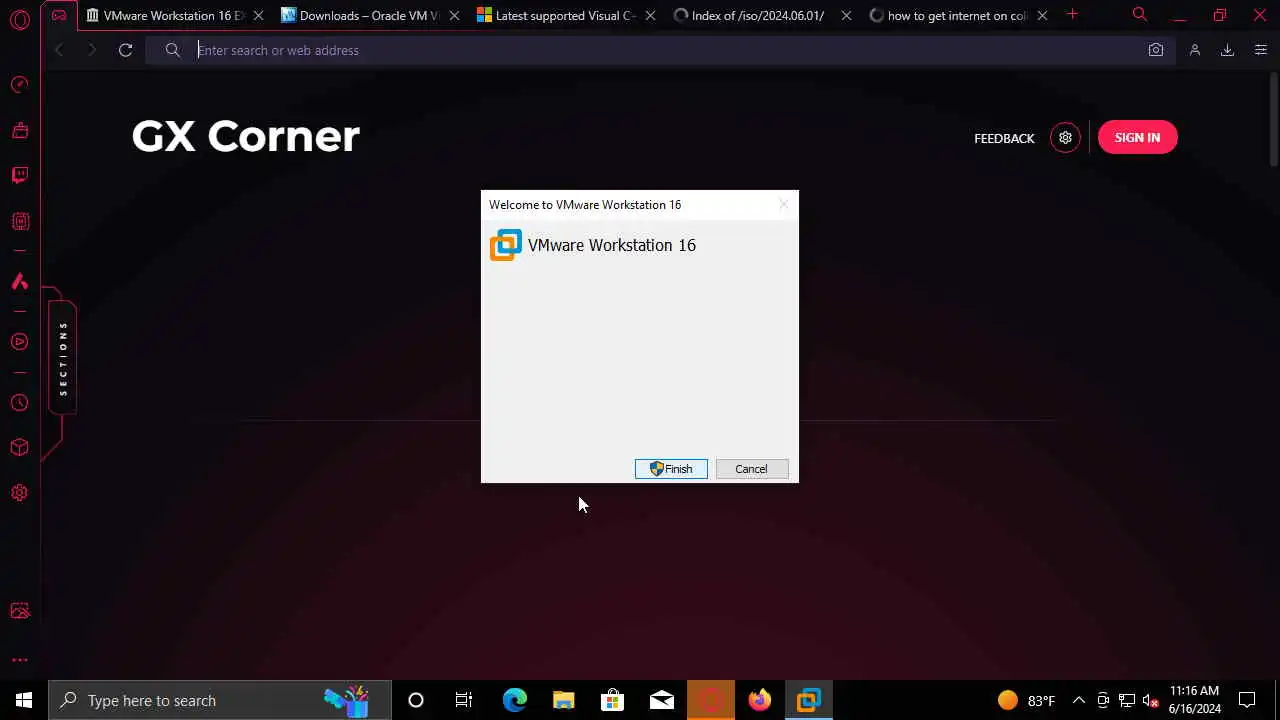Click the muted volume tray icon
1280x720 pixels.
pos(1151,700)
